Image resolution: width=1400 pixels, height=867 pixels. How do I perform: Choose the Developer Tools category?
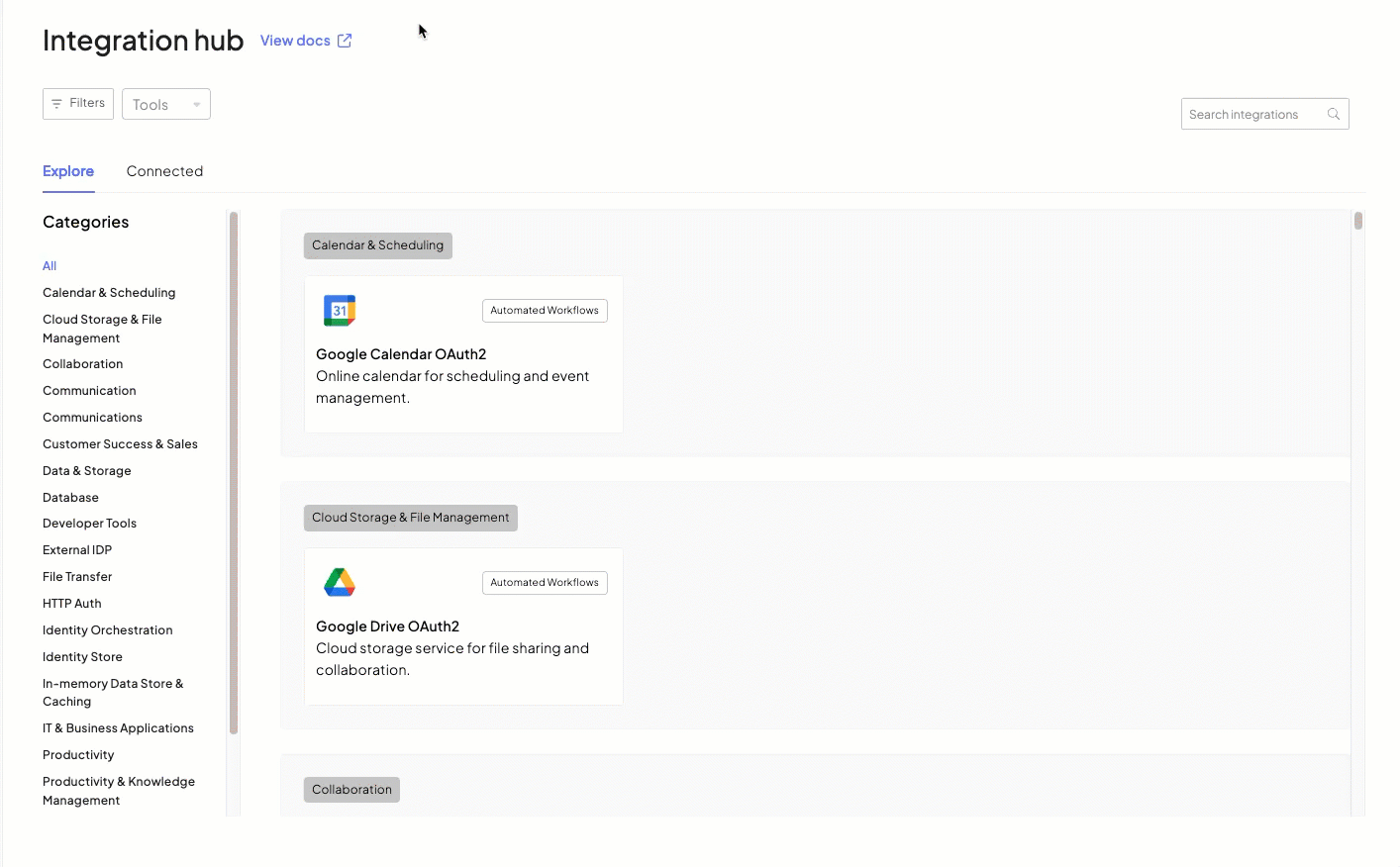89,524
